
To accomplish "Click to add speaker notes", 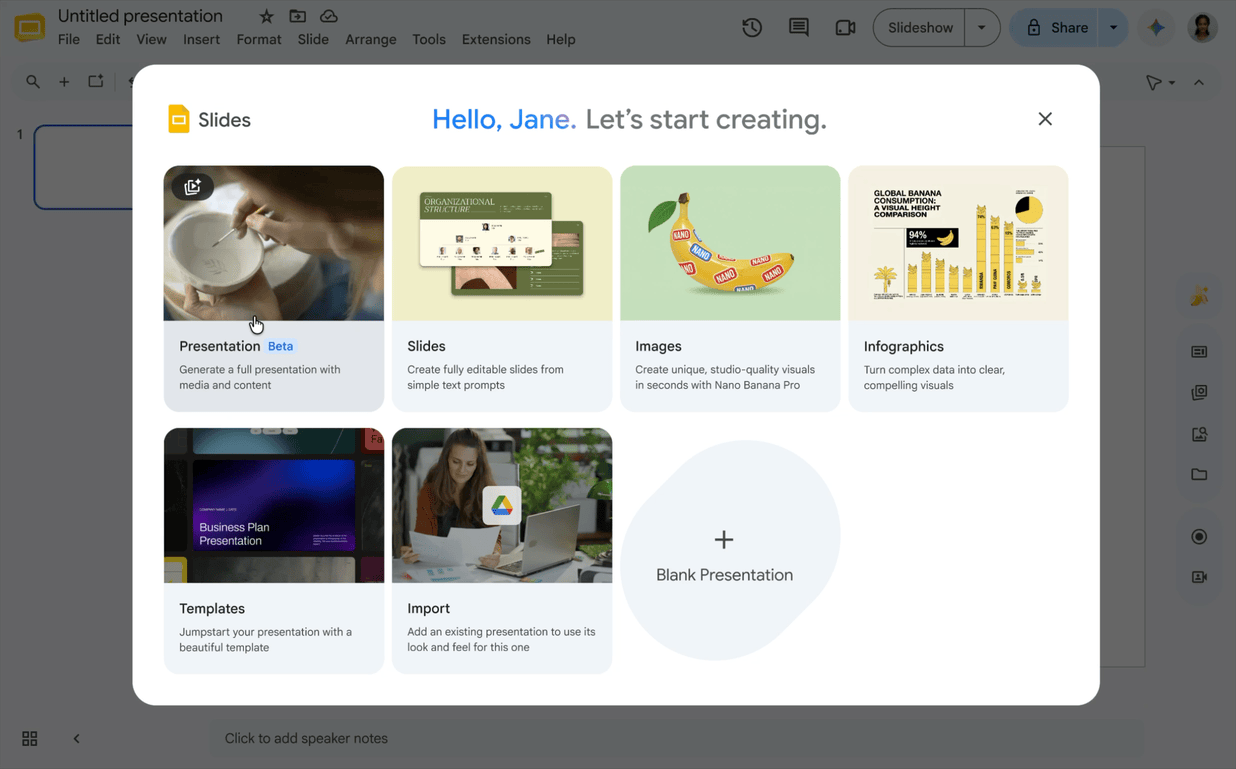I will [x=675, y=739].
